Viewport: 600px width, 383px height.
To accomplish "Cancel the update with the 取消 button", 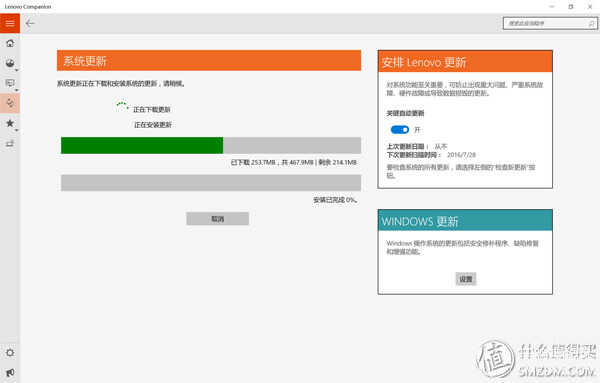I will coord(217,219).
